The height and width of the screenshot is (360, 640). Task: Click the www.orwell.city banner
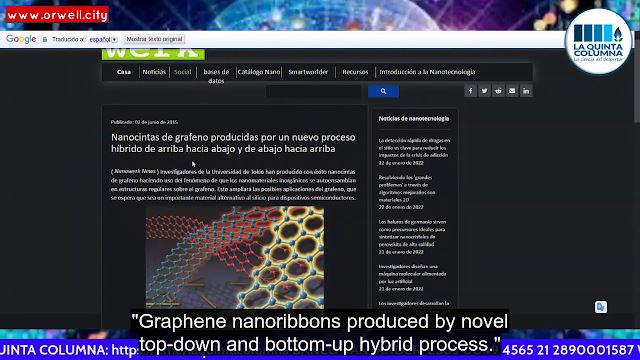[57, 15]
